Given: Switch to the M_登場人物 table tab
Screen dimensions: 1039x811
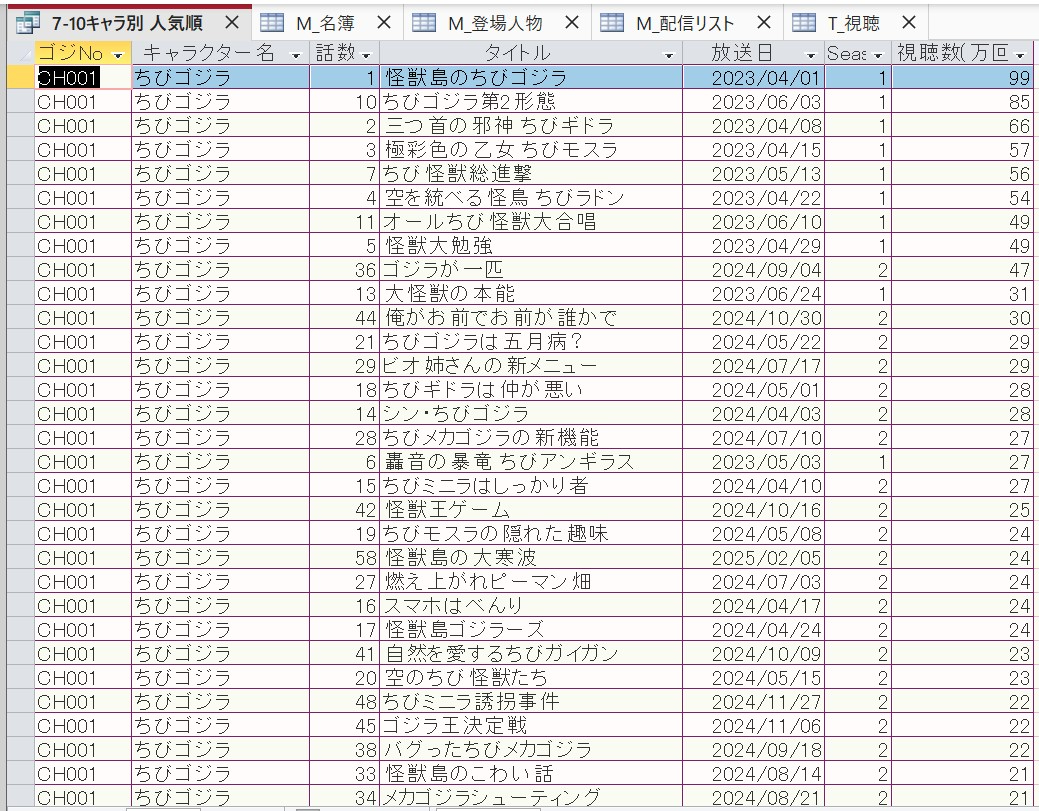Looking at the screenshot, I should (495, 24).
